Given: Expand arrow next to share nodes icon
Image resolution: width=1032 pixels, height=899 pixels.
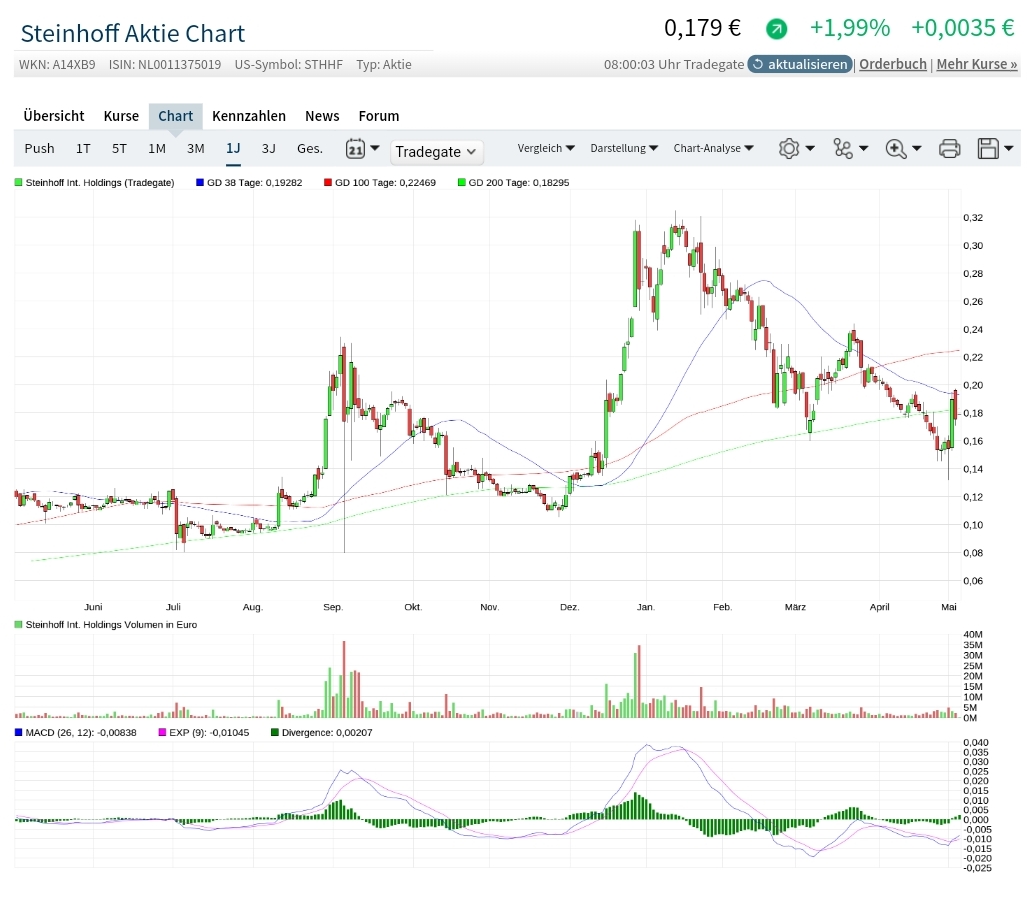Looking at the screenshot, I should tap(864, 148).
